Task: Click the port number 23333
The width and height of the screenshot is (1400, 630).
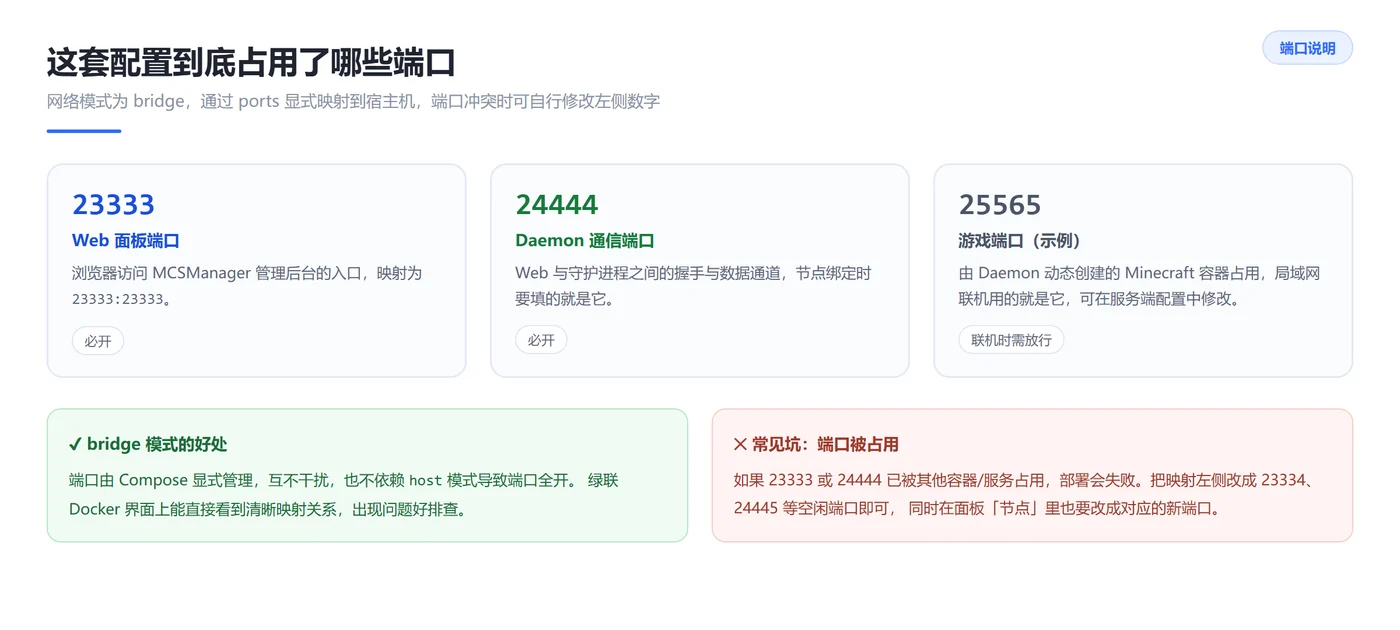Action: coord(113,205)
